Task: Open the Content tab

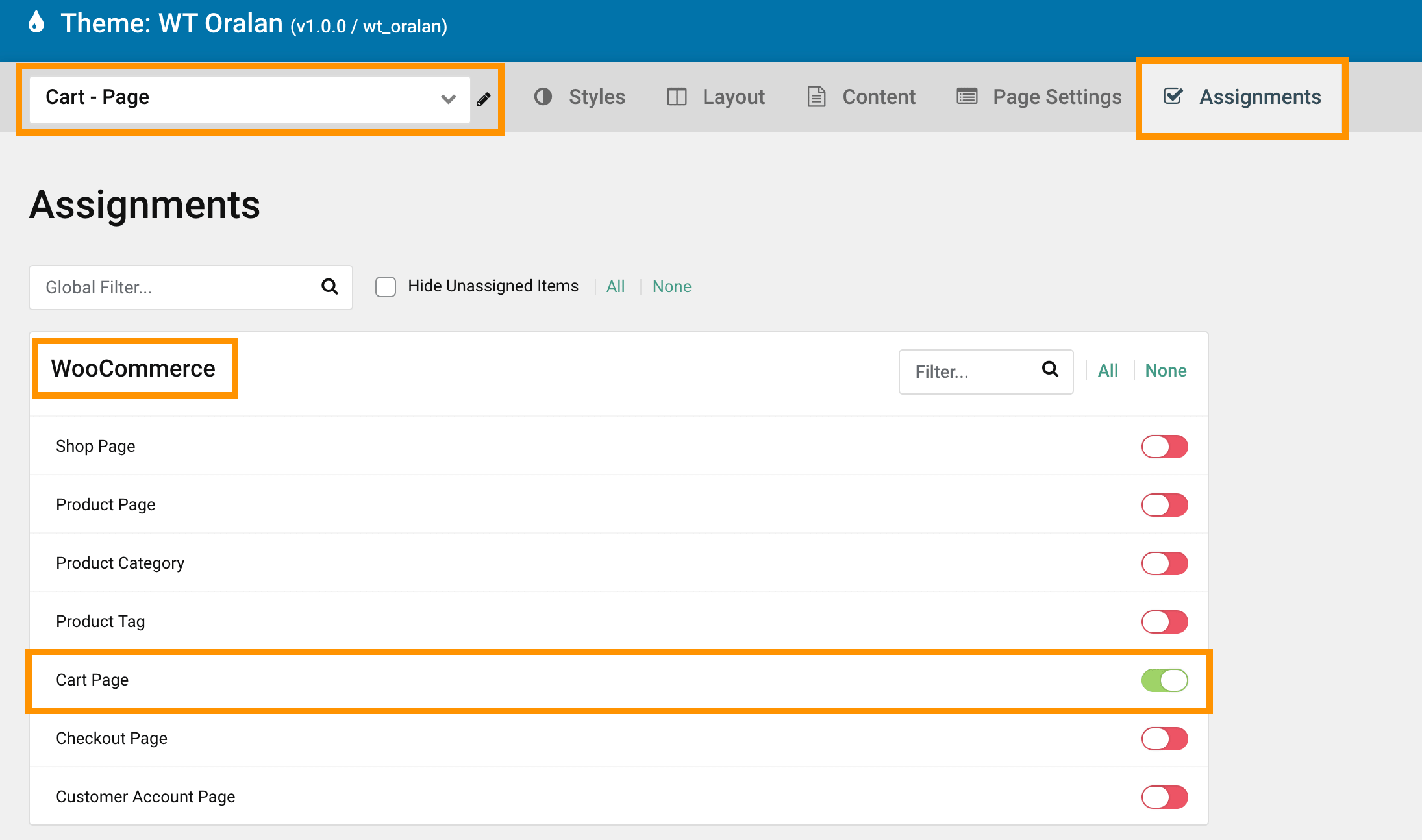Action: tap(861, 97)
